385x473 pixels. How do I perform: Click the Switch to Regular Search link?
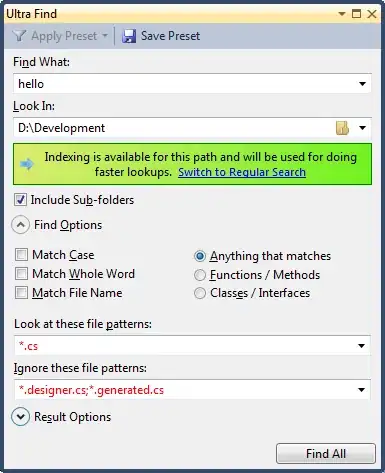click(x=242, y=172)
